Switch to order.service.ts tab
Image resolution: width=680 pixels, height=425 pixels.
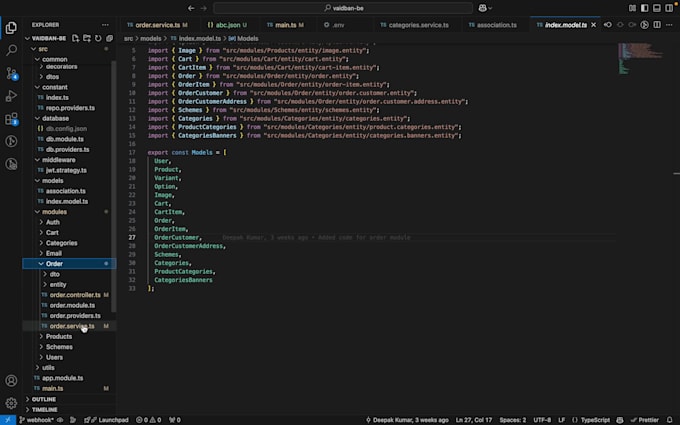[x=157, y=25]
